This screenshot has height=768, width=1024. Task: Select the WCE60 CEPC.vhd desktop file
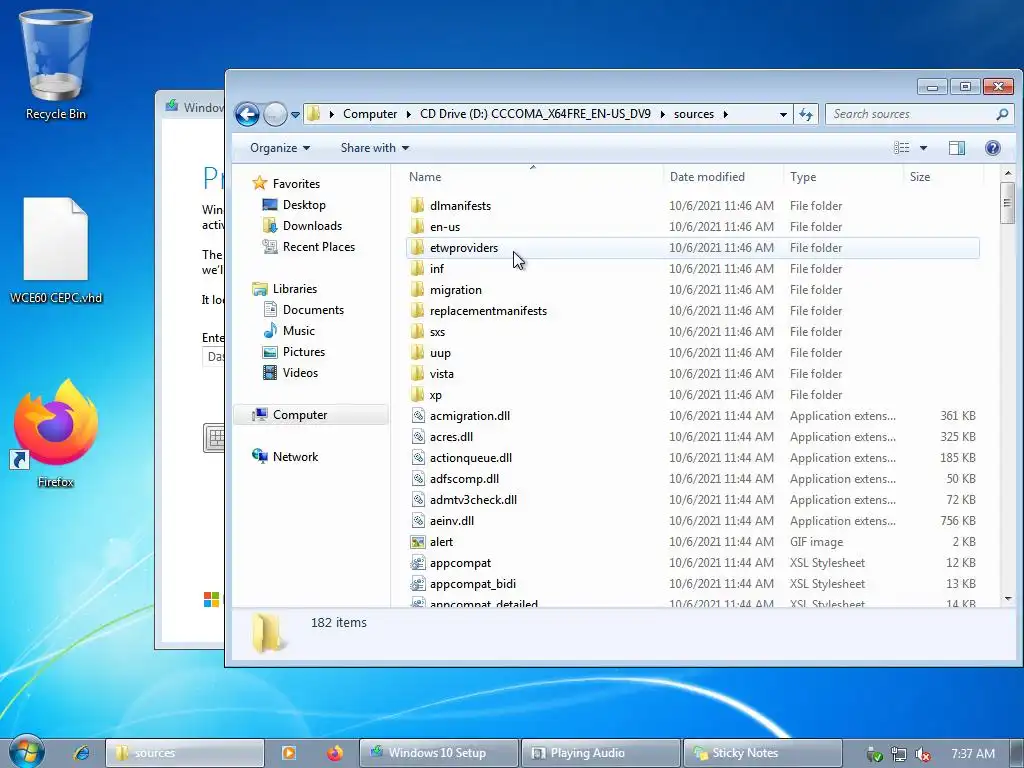click(56, 251)
